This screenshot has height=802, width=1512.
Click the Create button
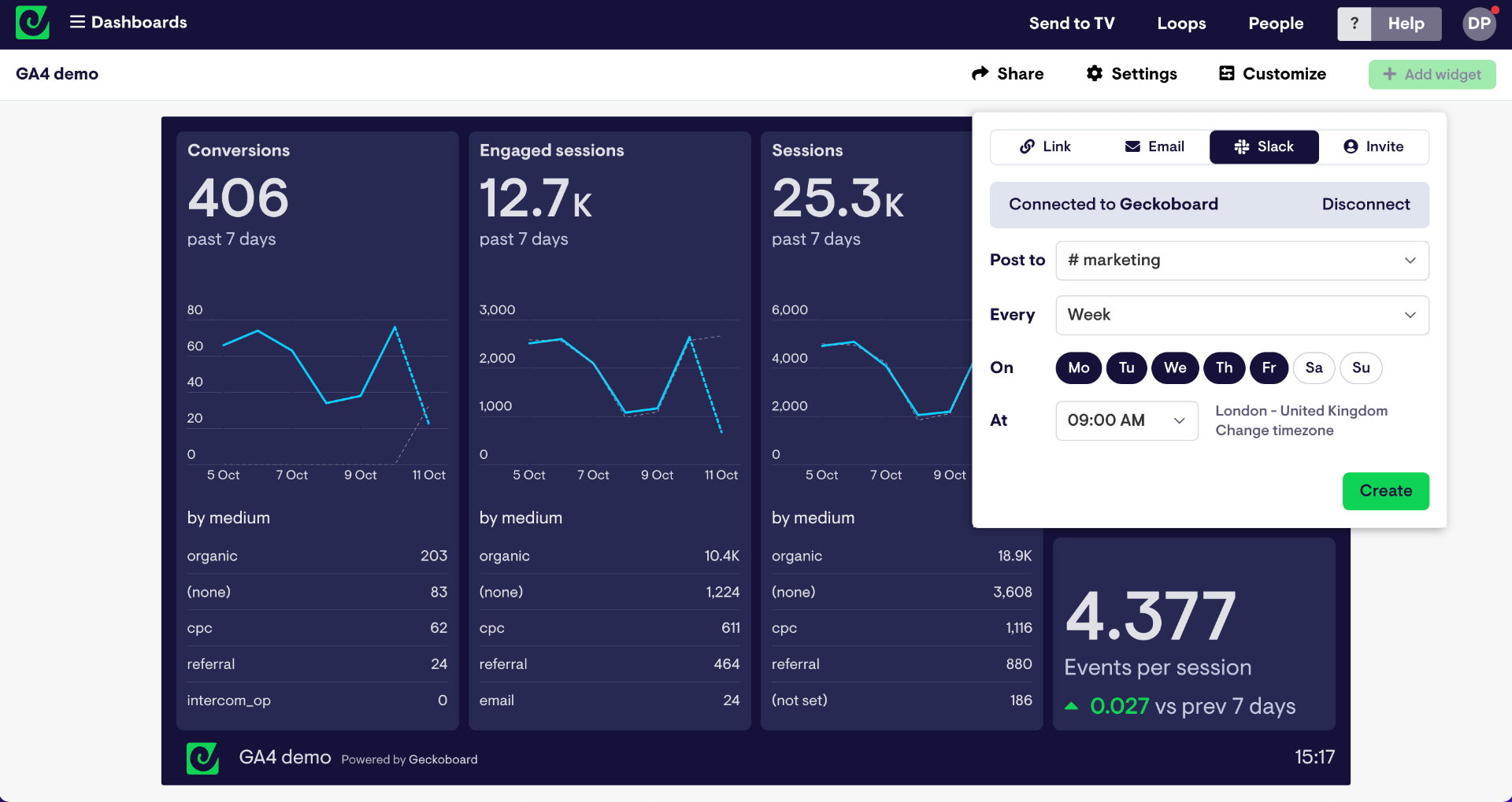pos(1385,490)
